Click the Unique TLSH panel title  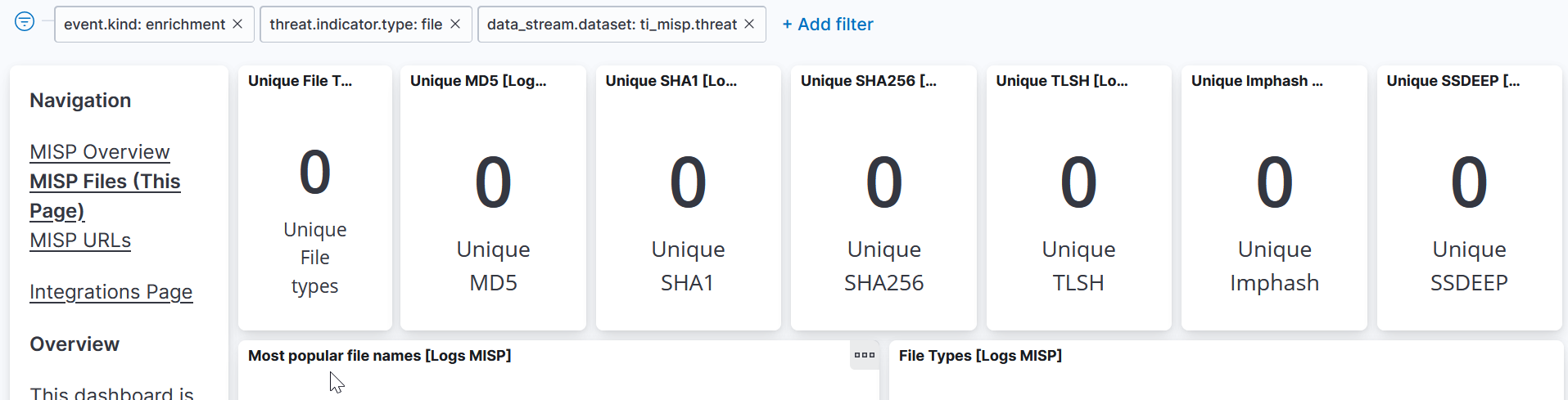(x=1061, y=81)
